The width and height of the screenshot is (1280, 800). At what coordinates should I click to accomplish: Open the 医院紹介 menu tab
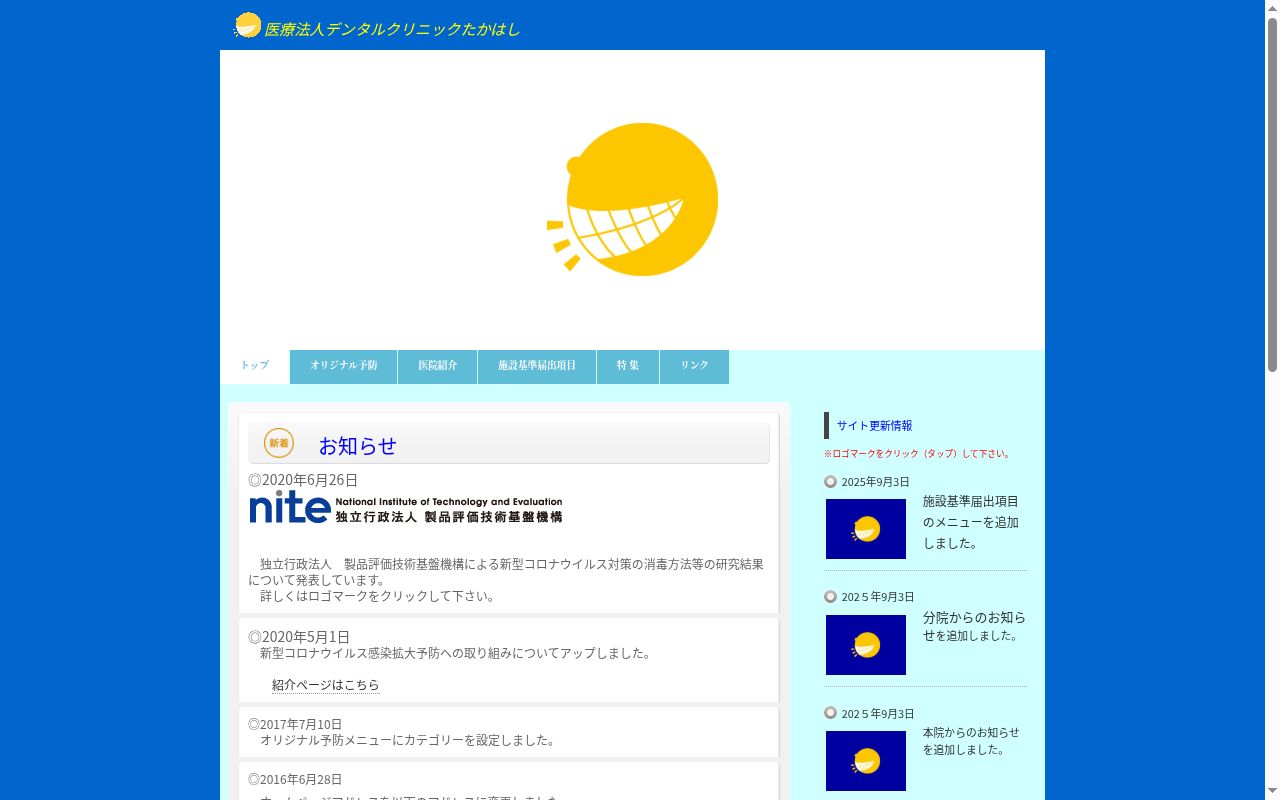[x=438, y=366]
